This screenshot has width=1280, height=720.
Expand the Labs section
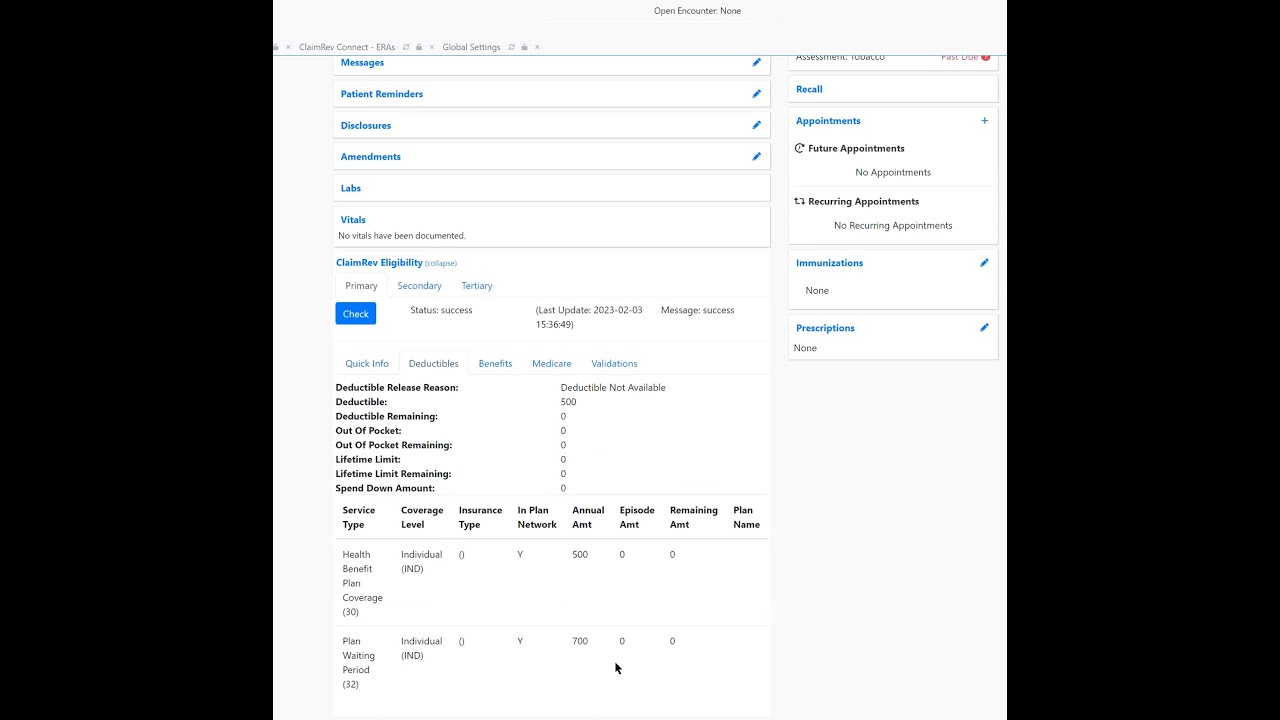[351, 188]
